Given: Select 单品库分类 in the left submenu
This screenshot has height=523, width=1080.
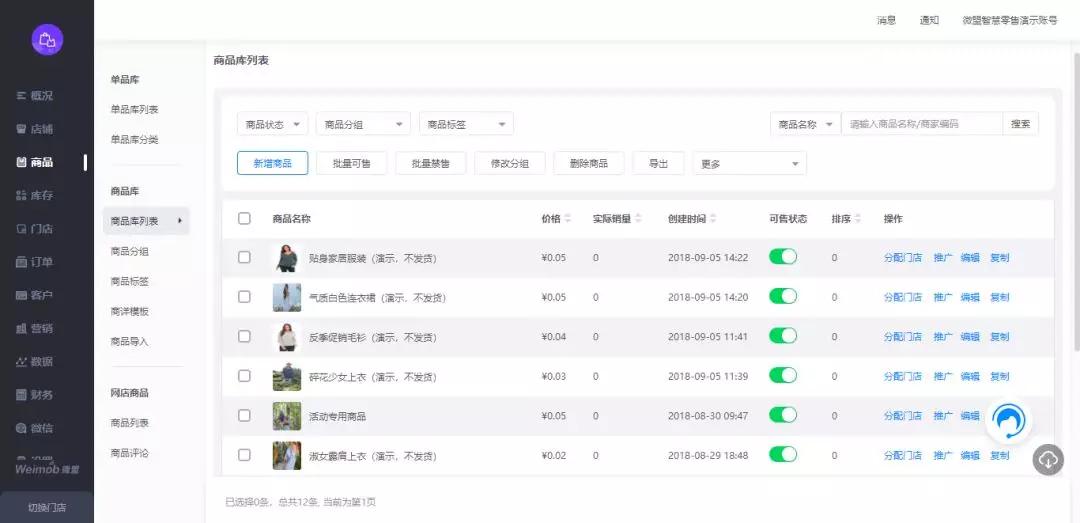Looking at the screenshot, I should click(134, 139).
